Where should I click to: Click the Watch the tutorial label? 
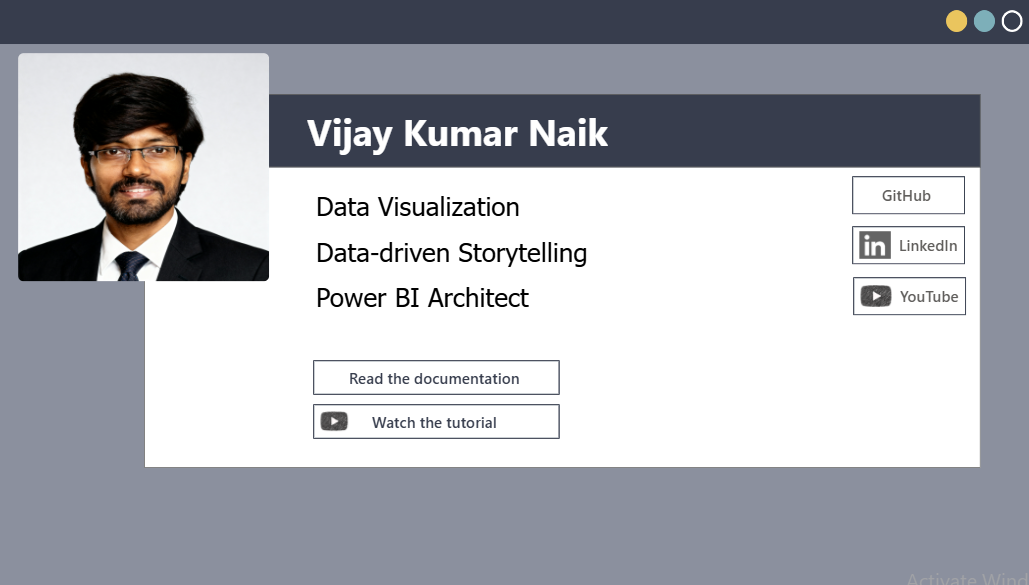click(434, 423)
